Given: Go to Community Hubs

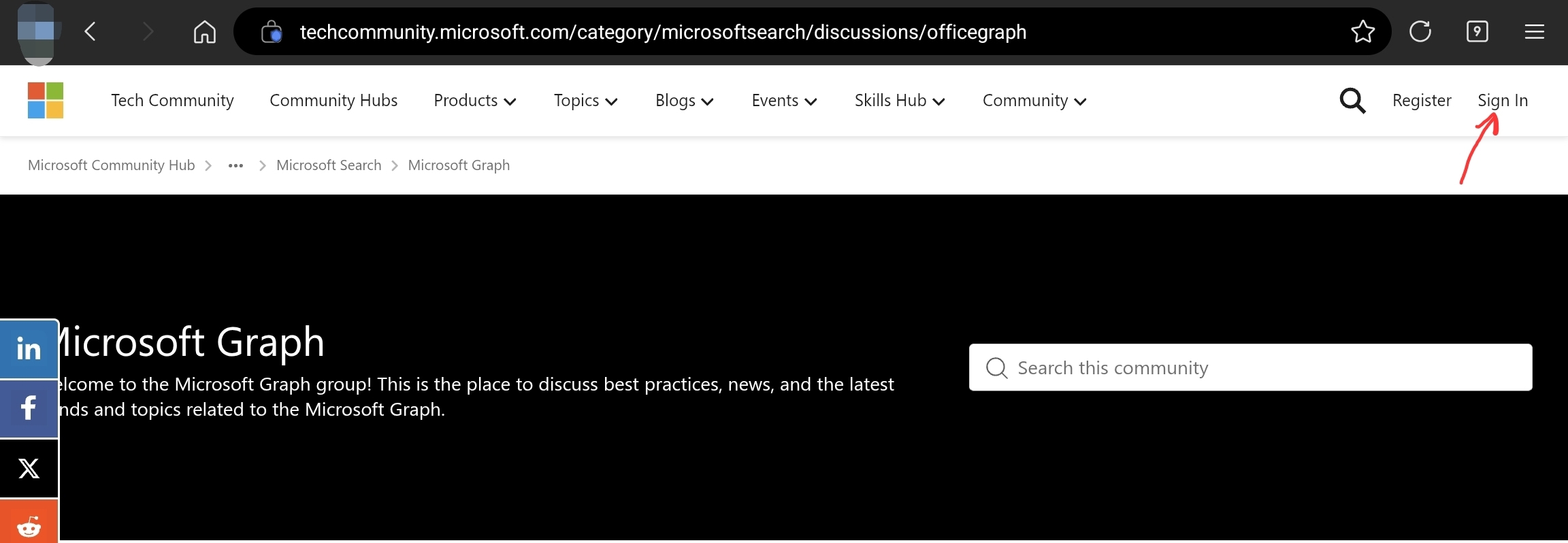Looking at the screenshot, I should coord(333,101).
